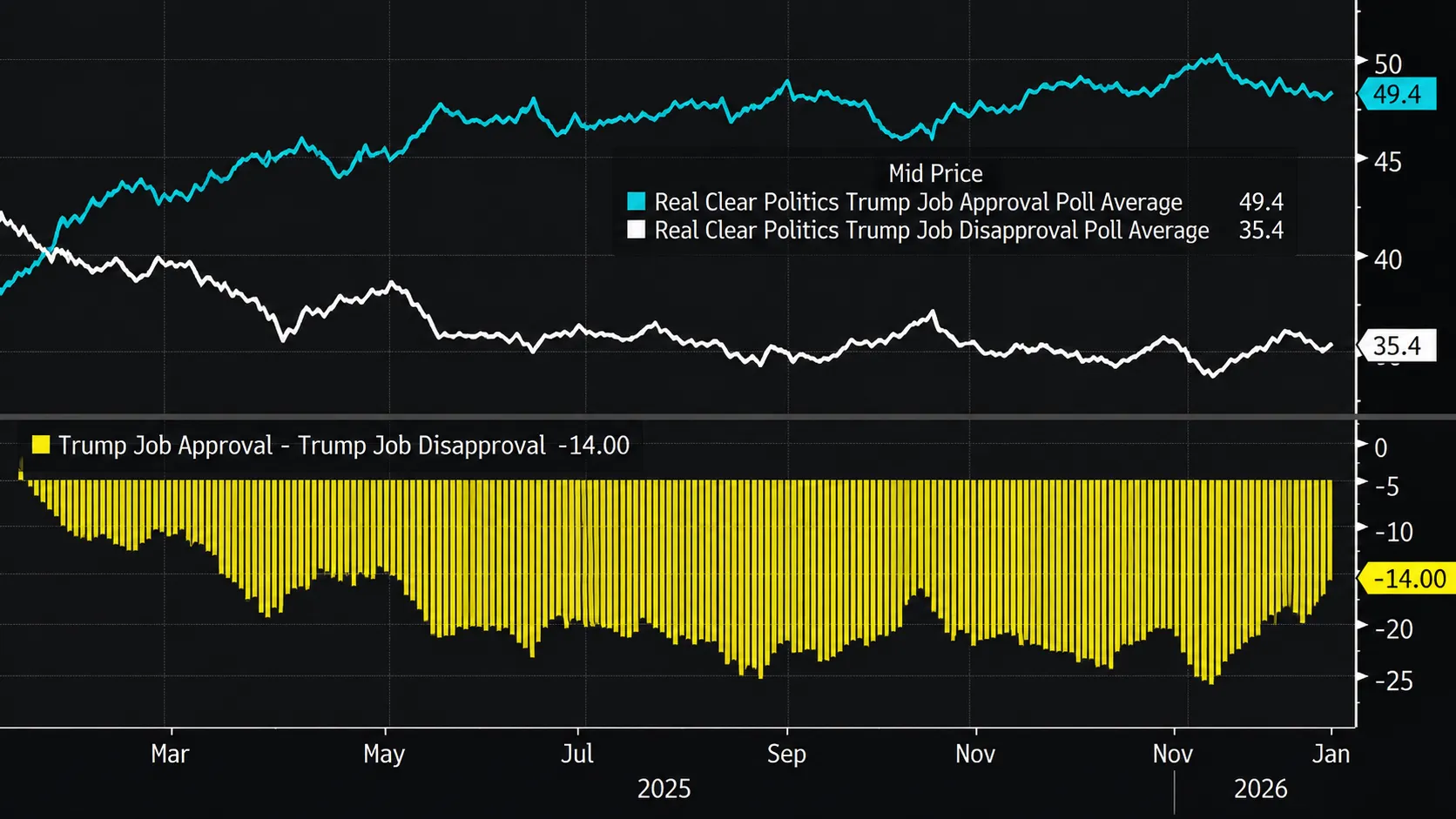Click the 50 tick label on the price axis
This screenshot has height=819, width=1456.
click(x=1388, y=64)
